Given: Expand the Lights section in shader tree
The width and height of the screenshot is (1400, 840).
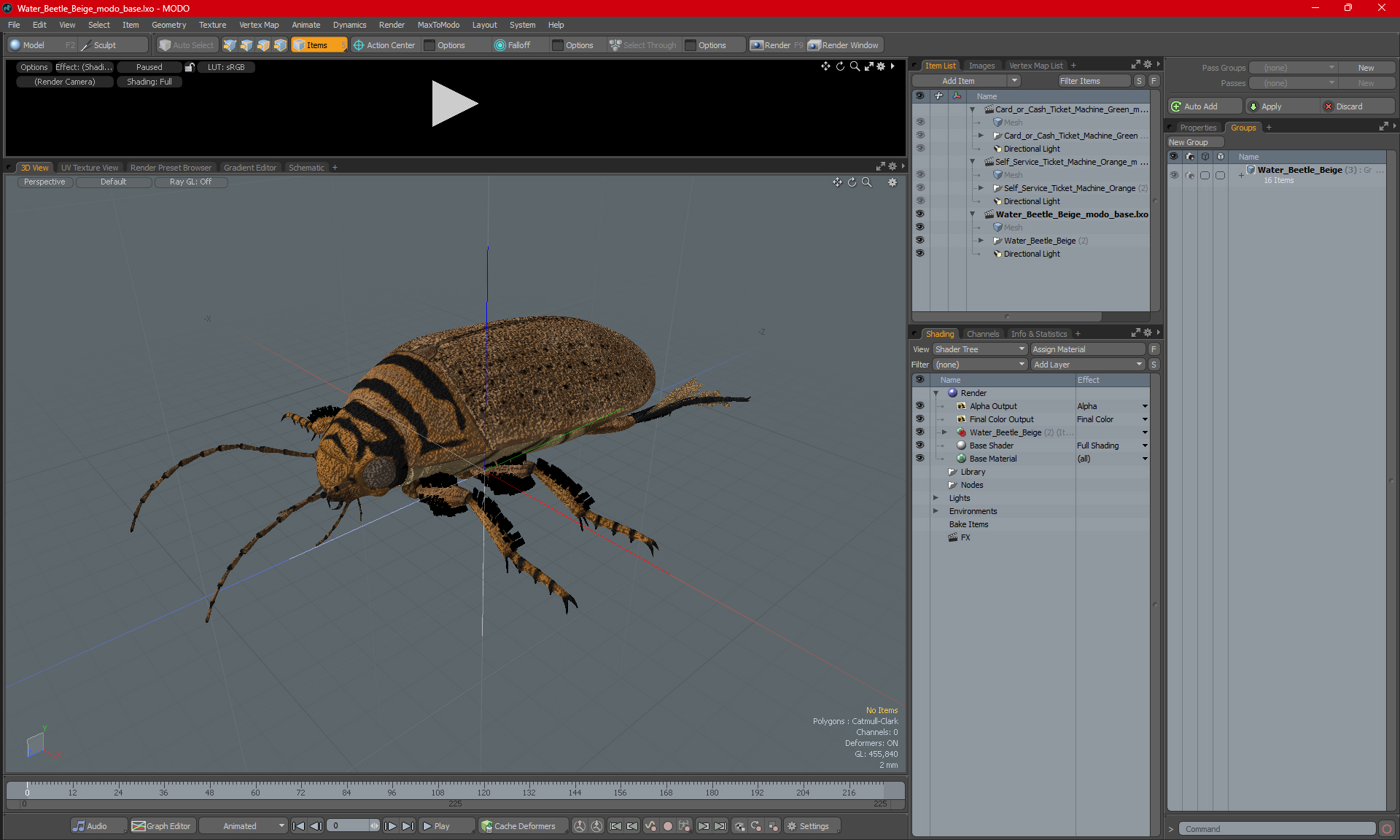Looking at the screenshot, I should [x=937, y=498].
